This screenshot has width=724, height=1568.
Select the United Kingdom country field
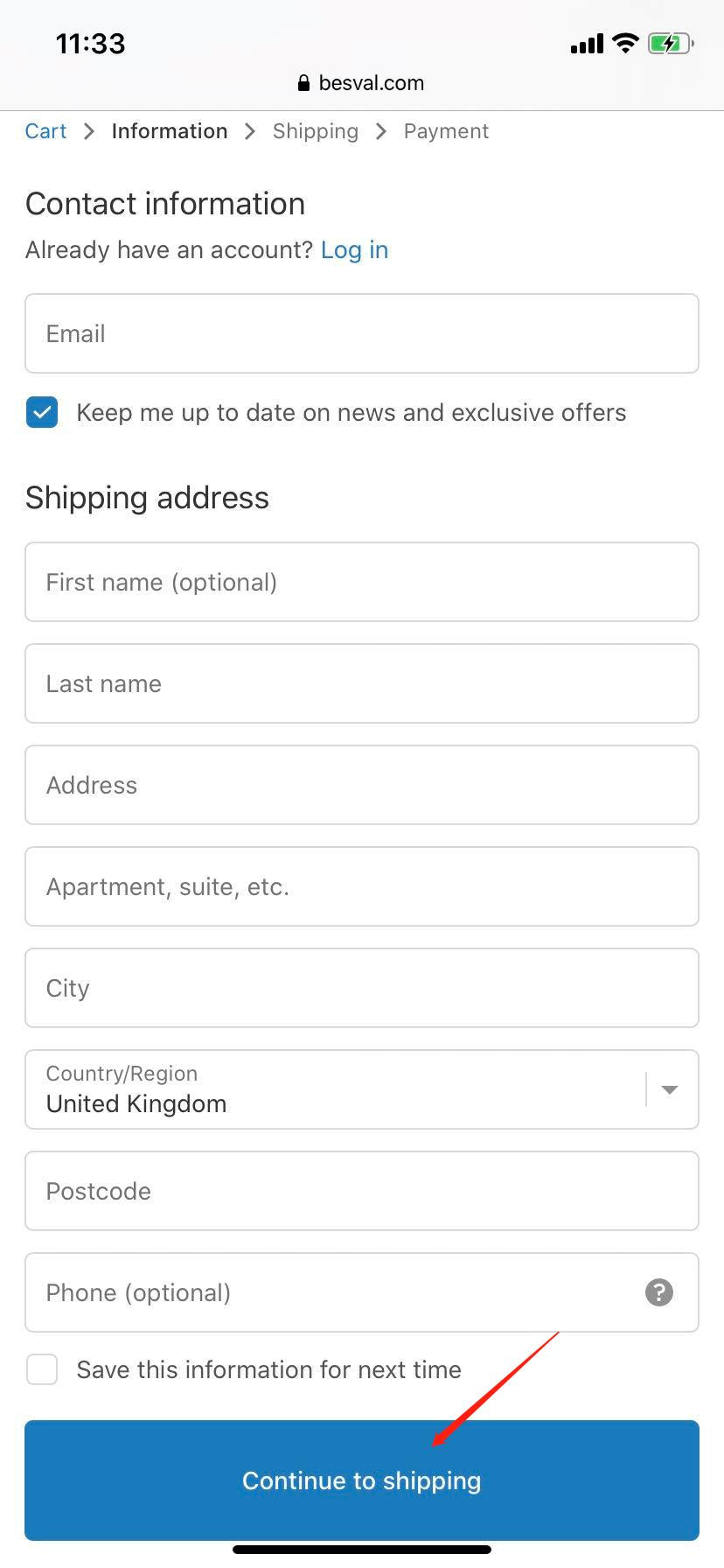click(332, 1089)
